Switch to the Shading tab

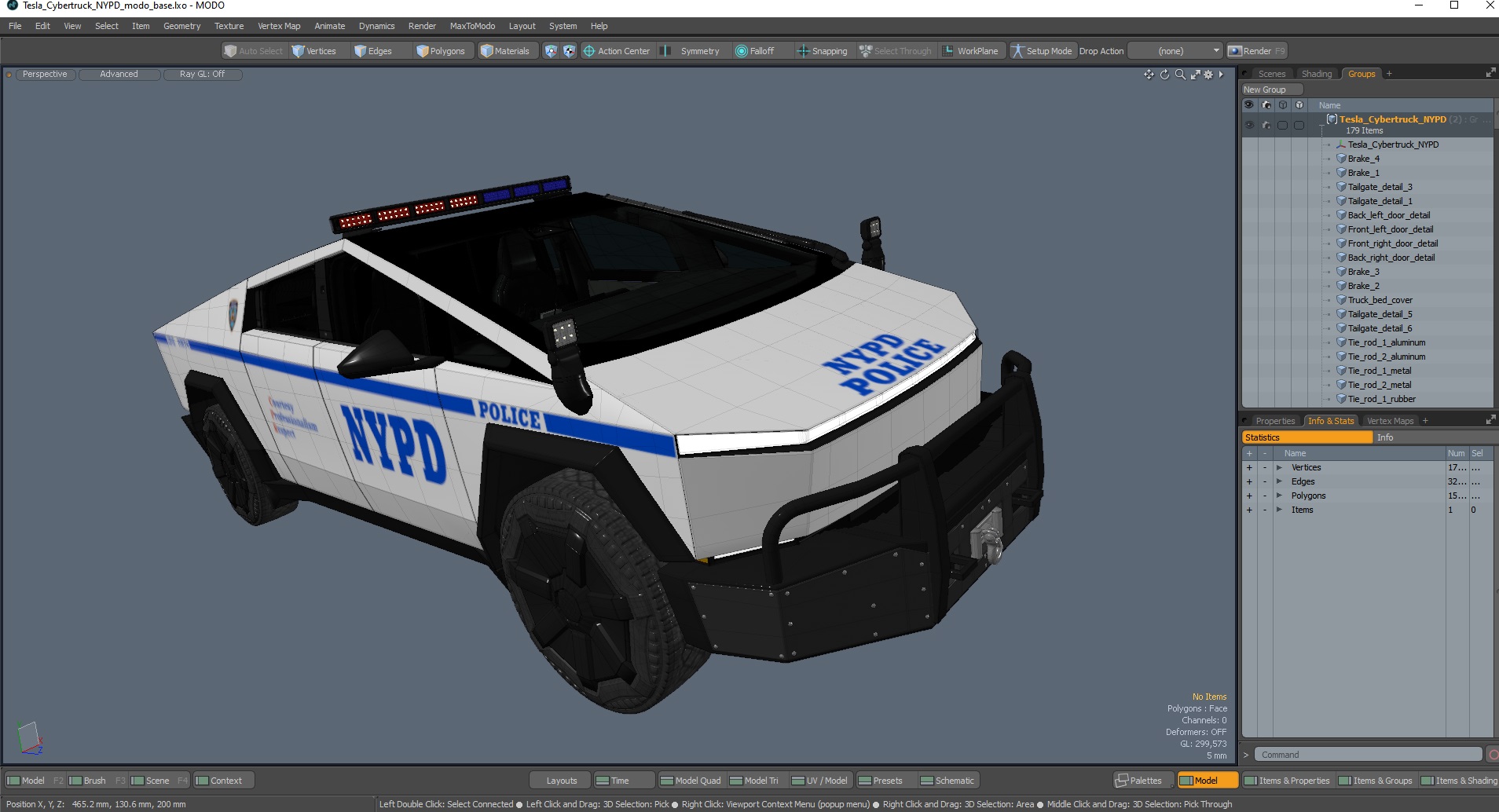pyautogui.click(x=1316, y=74)
